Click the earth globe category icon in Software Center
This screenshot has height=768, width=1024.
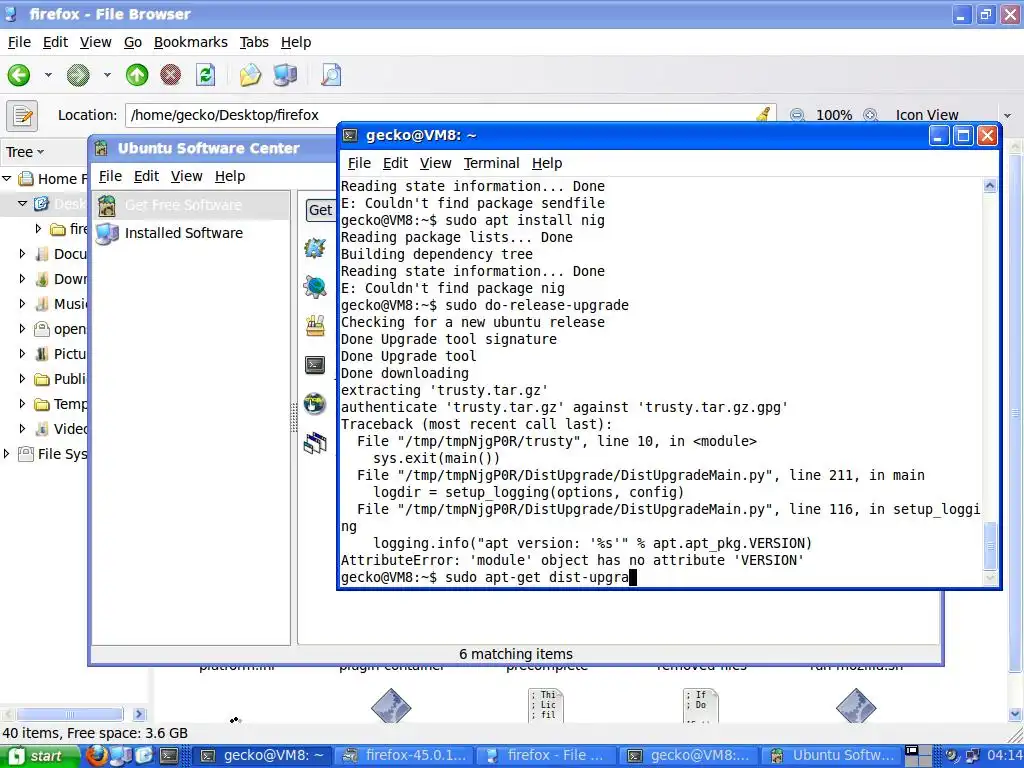click(315, 403)
